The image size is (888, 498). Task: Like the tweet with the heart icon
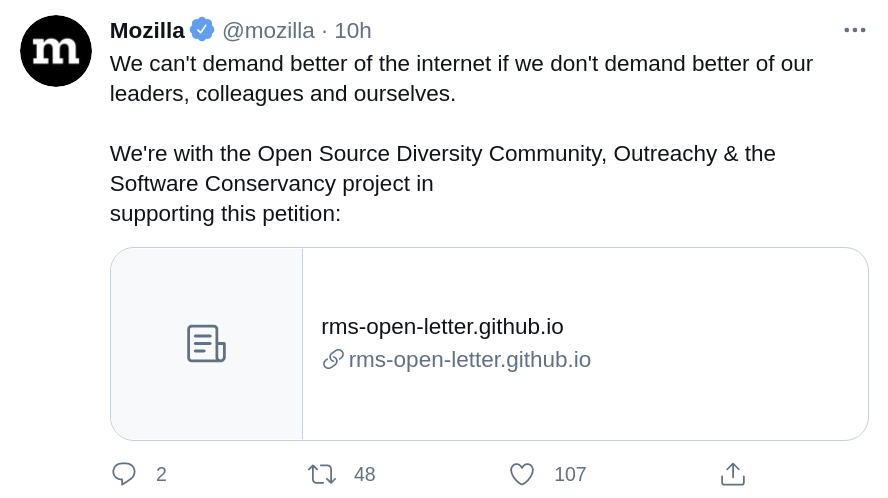coord(522,474)
